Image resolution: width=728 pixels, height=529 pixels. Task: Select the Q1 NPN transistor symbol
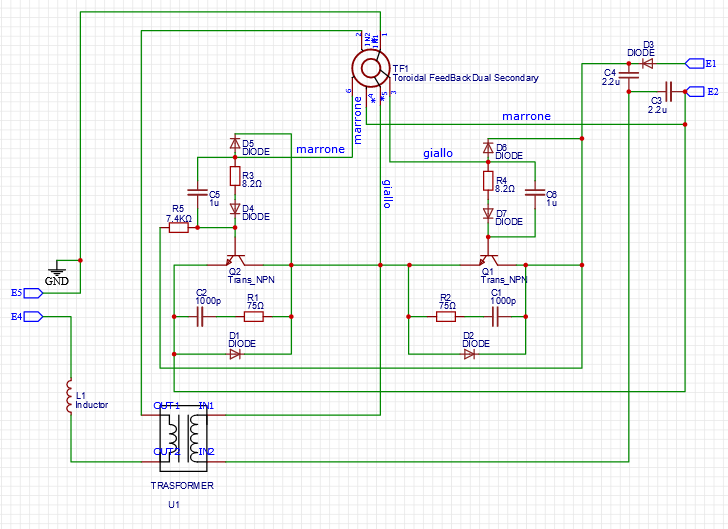488,259
